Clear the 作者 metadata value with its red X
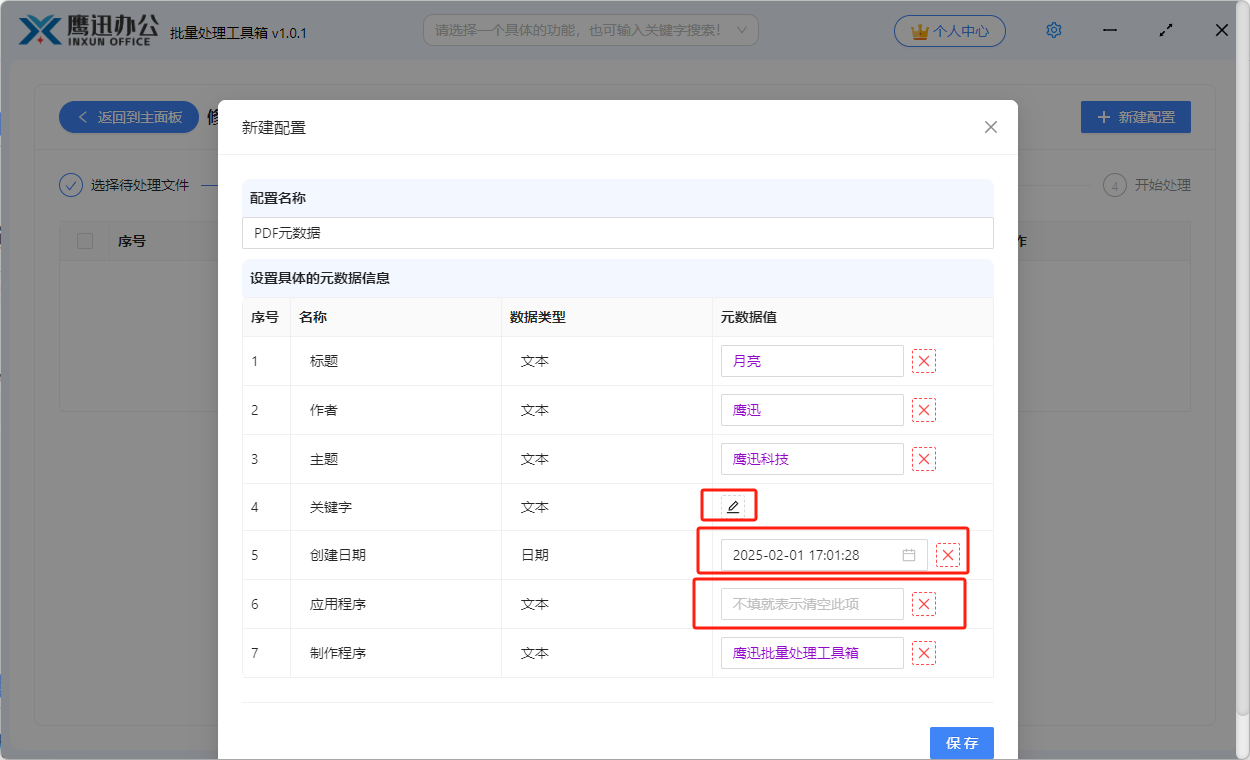This screenshot has height=760, width=1250. pyautogui.click(x=924, y=410)
